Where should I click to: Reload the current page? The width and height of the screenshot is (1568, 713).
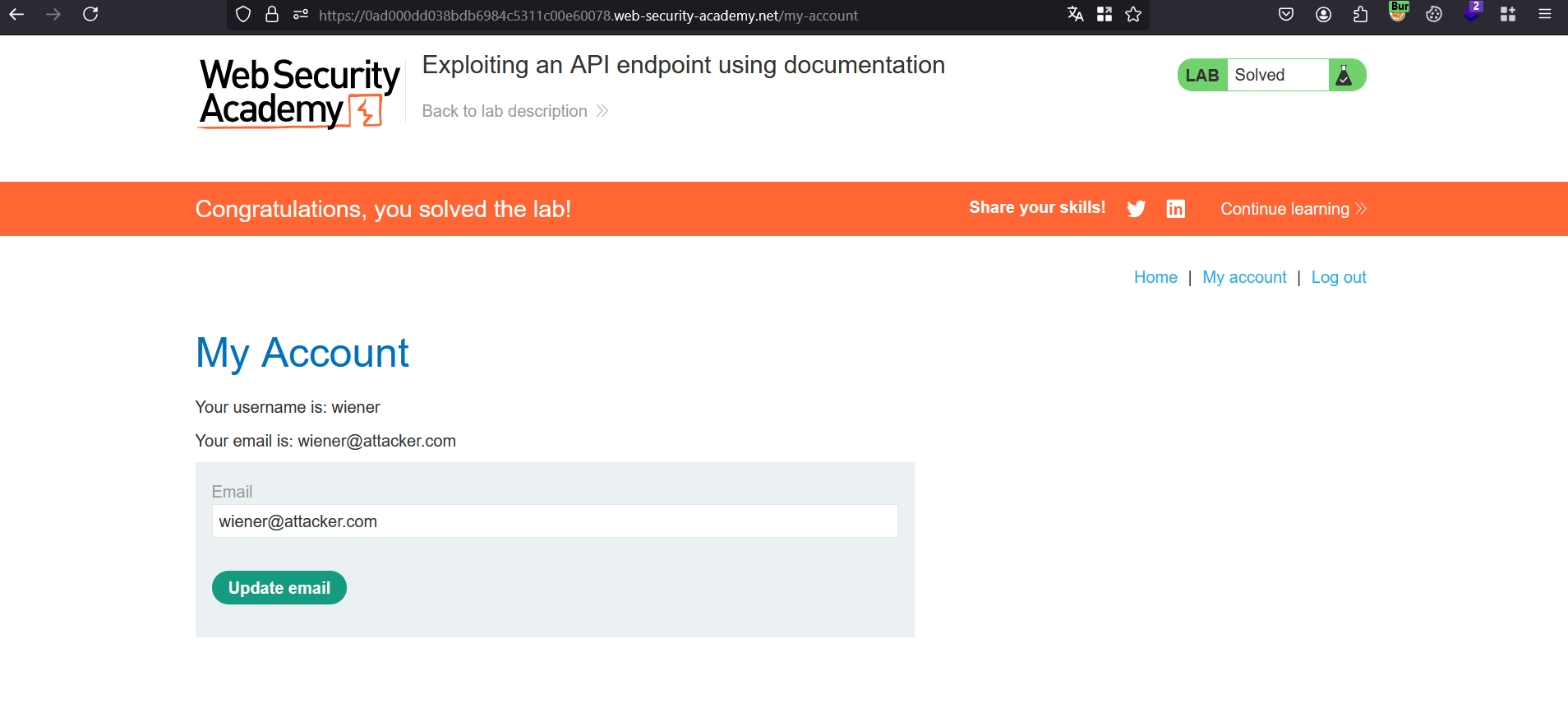(90, 14)
